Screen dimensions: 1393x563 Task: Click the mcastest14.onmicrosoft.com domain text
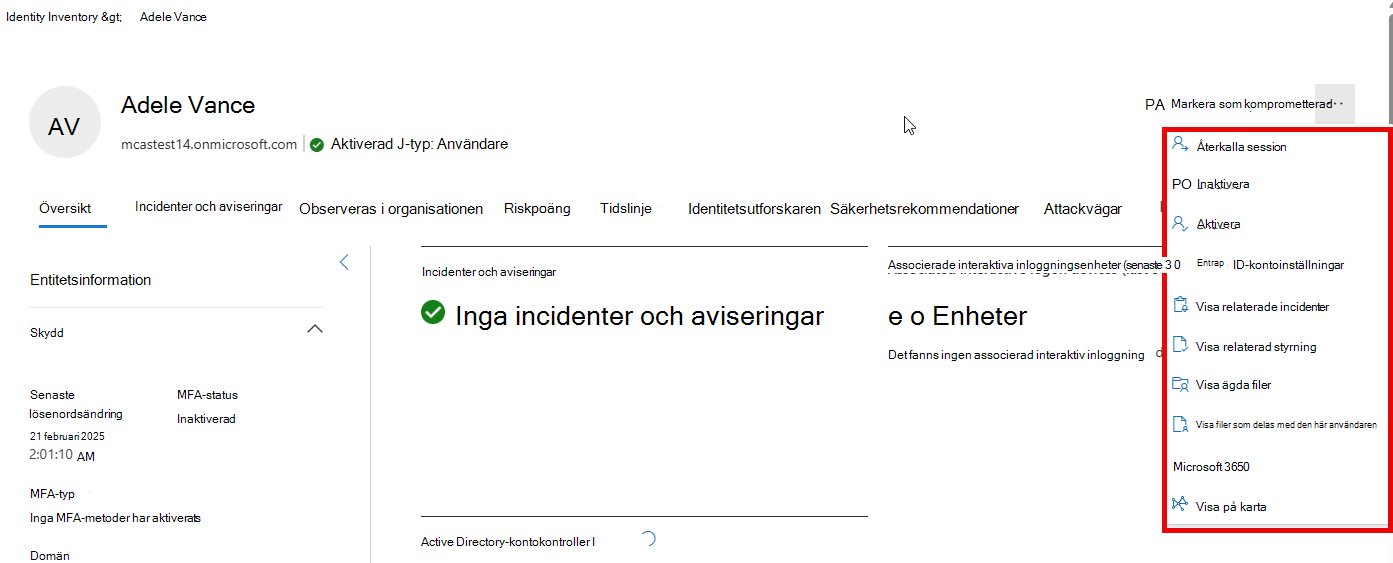[209, 144]
